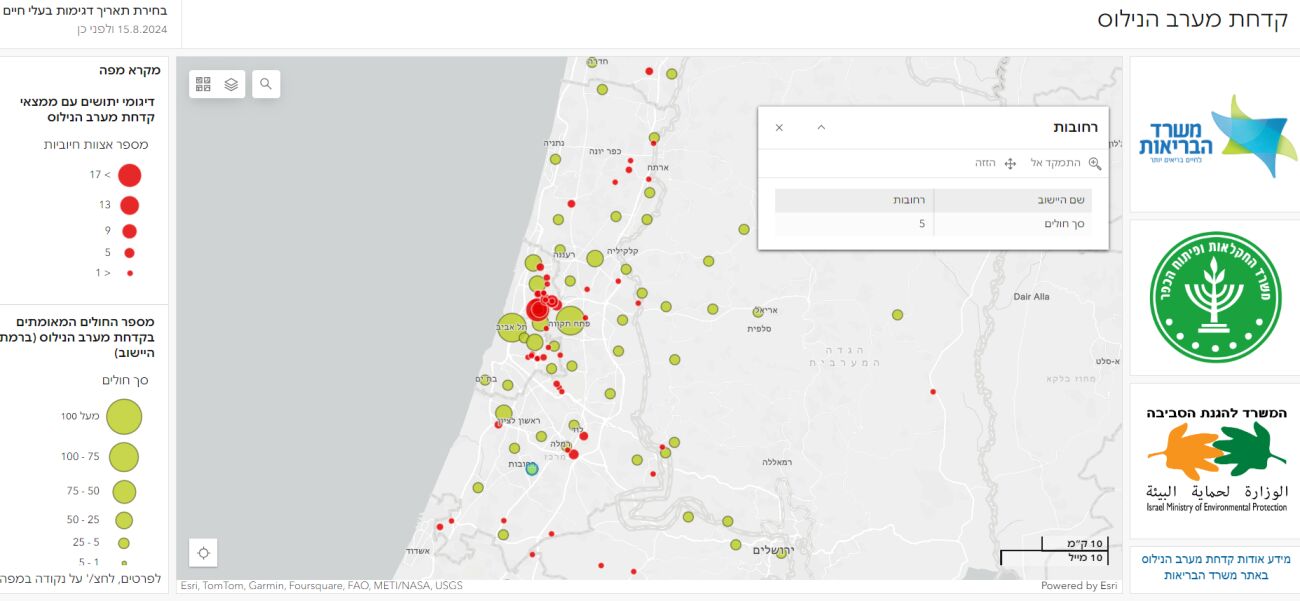Select the highlighted רחובות marker on map
This screenshot has height=601, width=1300.
coord(532,468)
